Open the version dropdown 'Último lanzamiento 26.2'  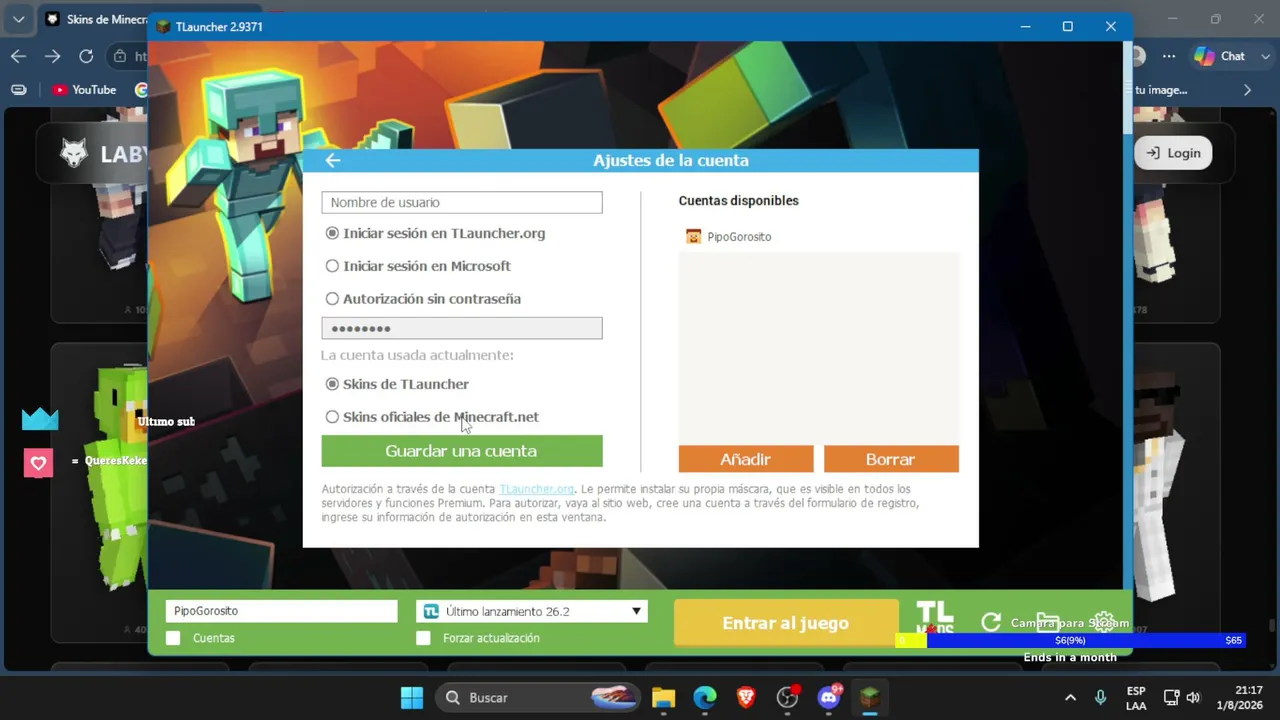[532, 611]
